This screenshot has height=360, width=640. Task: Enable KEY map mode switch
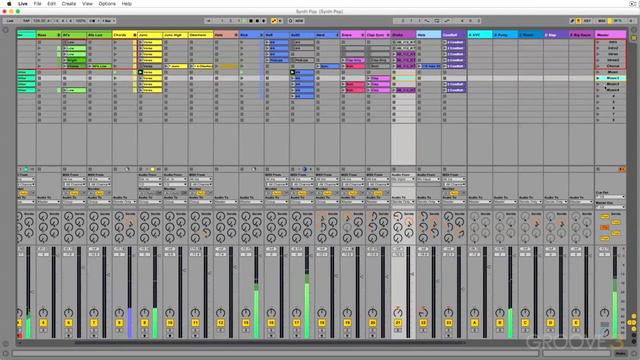click(x=587, y=21)
